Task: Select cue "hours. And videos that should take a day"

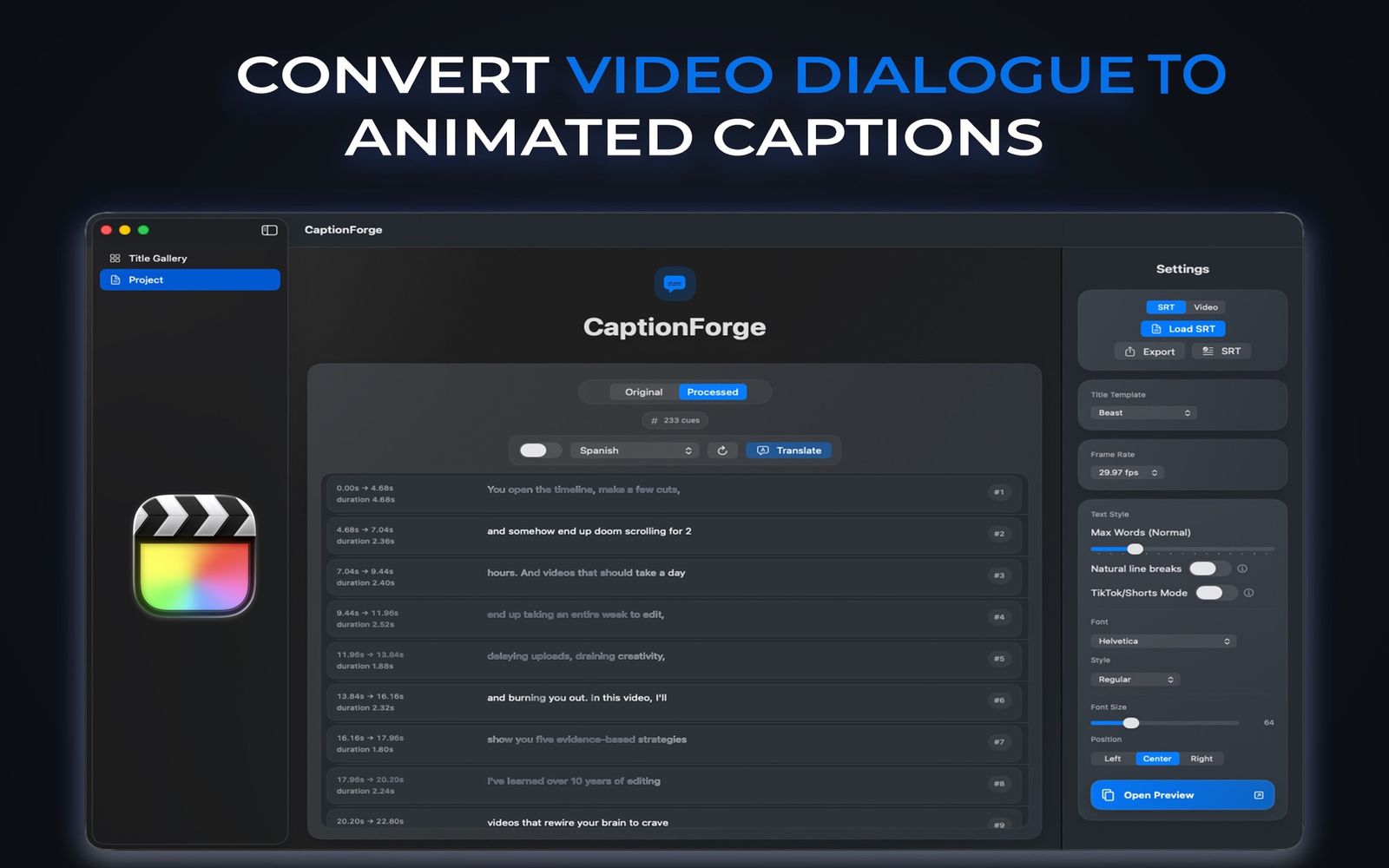Action: click(x=674, y=576)
